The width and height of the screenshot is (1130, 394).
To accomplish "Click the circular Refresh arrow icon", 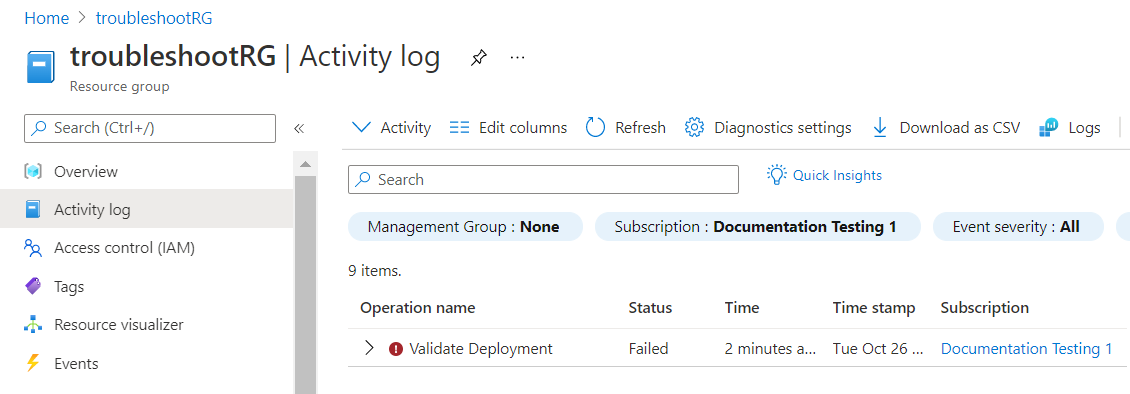I will click(595, 128).
